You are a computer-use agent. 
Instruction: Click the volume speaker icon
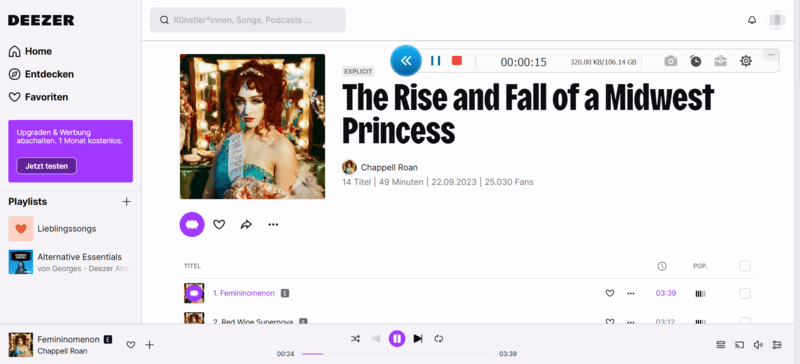click(x=758, y=345)
